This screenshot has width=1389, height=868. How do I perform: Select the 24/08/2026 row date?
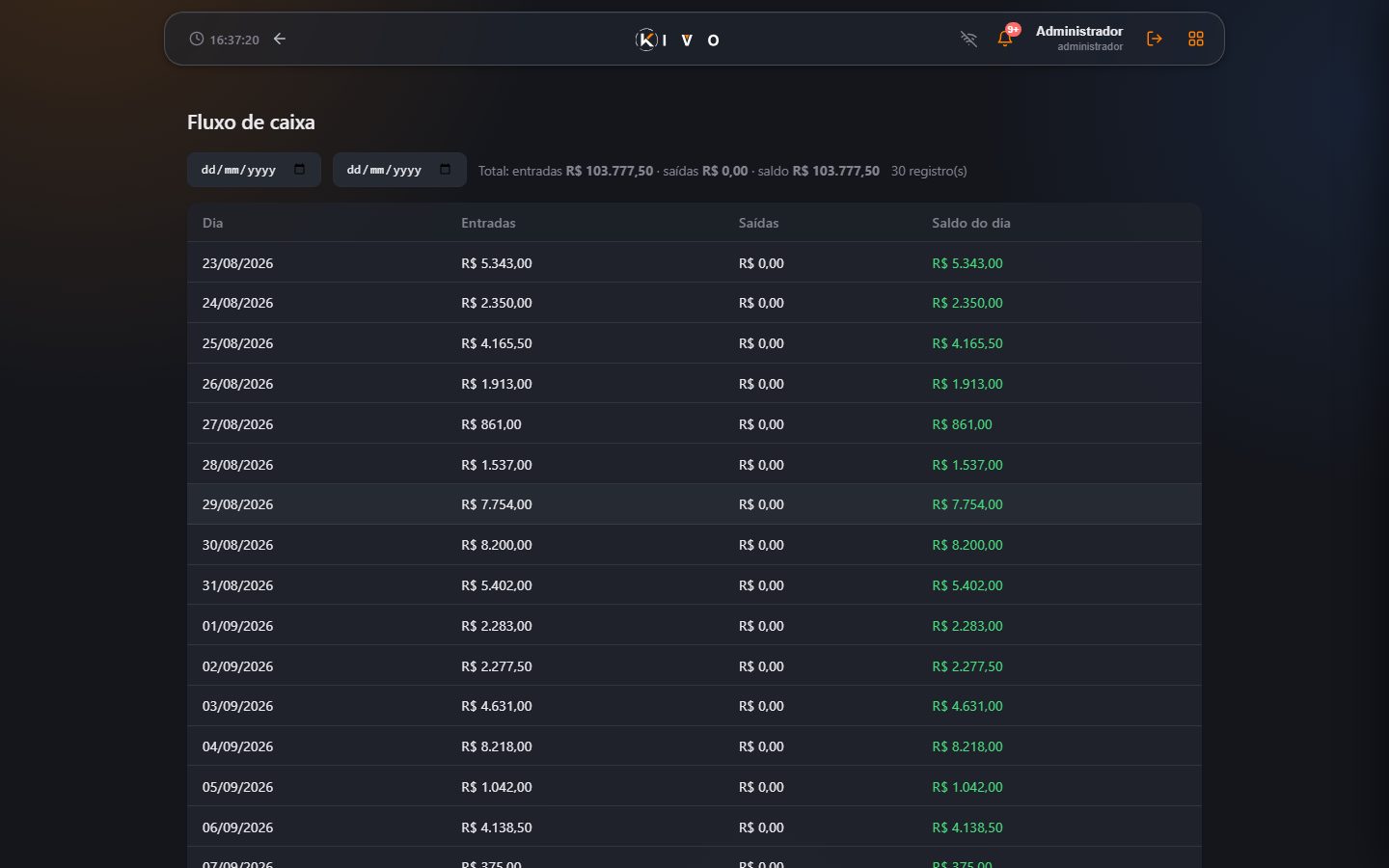(x=237, y=303)
